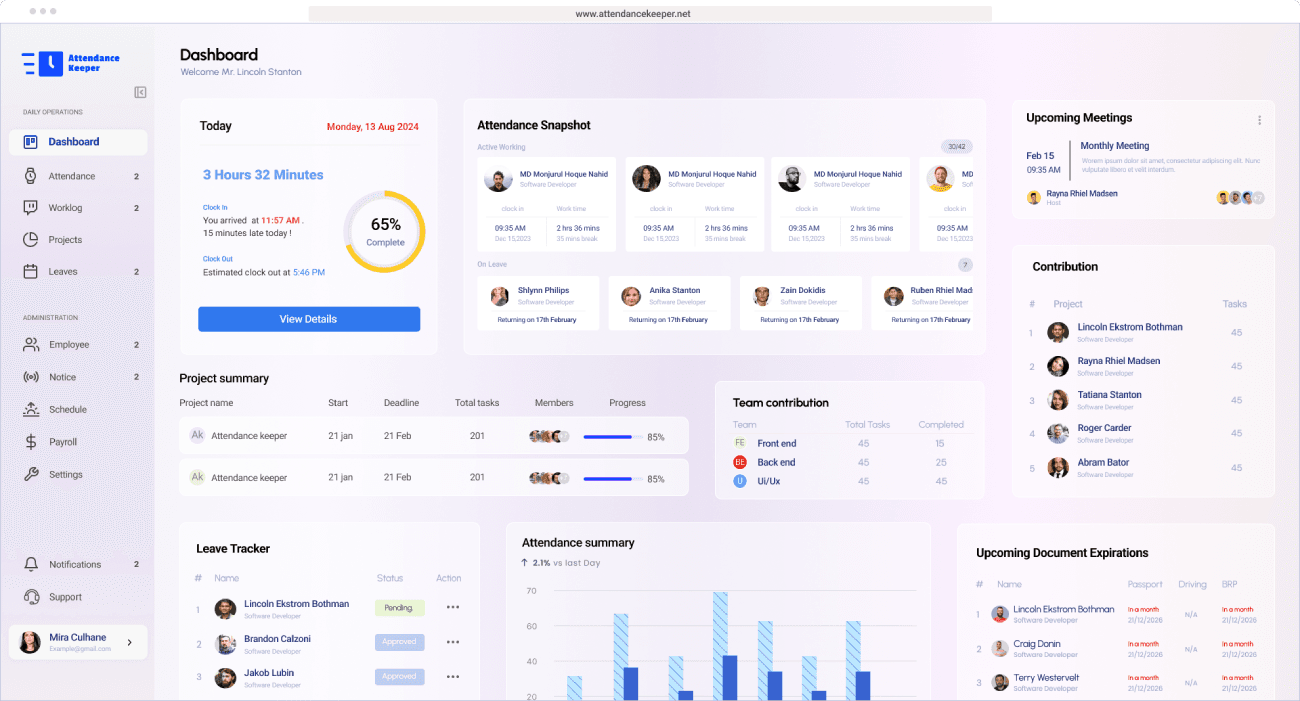
Task: Click the Leaves calendar icon
Action: coord(30,272)
